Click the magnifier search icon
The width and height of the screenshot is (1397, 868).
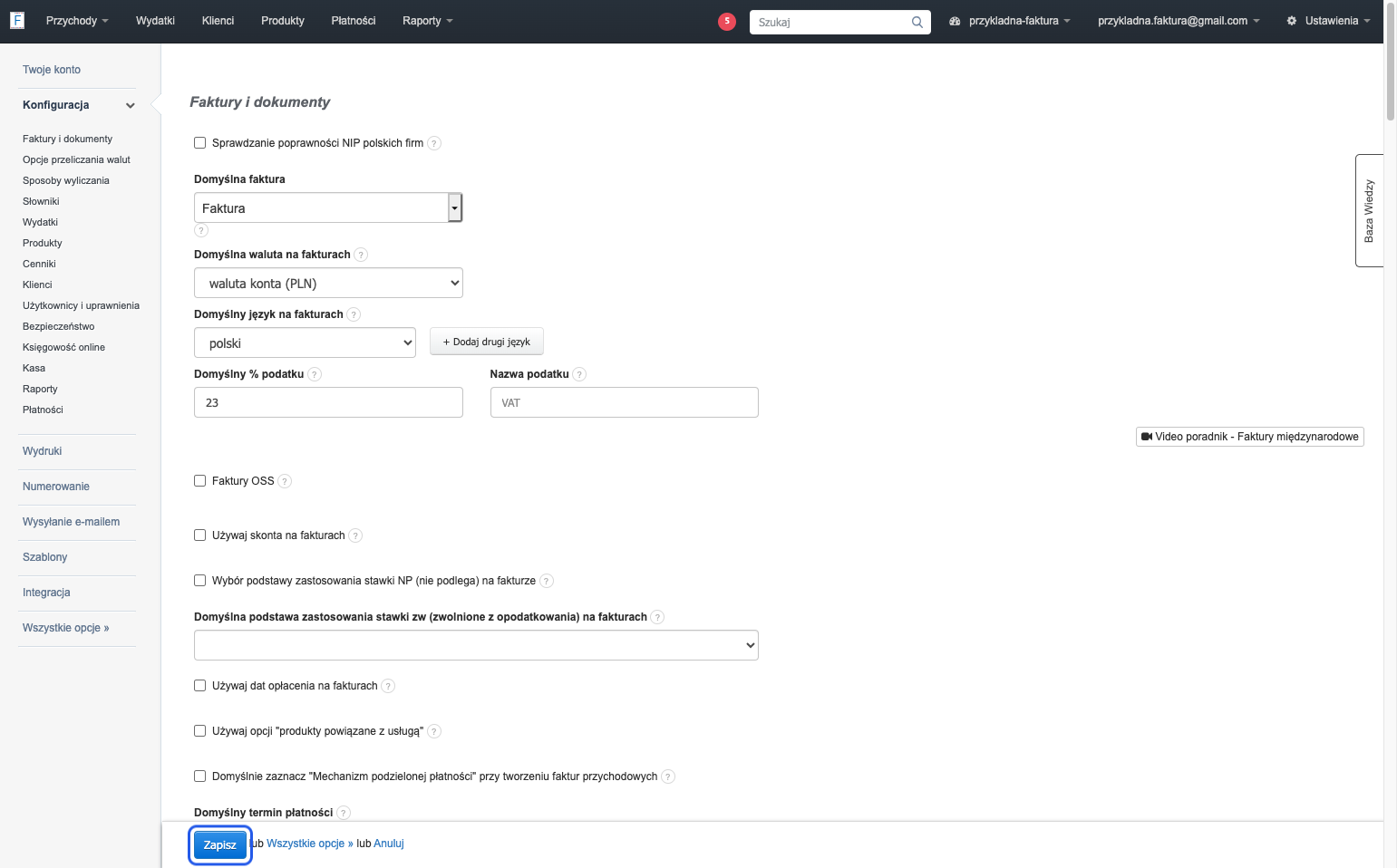tap(917, 22)
